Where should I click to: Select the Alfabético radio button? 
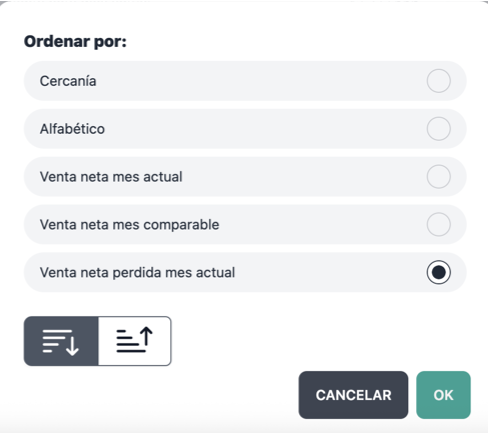(x=439, y=129)
